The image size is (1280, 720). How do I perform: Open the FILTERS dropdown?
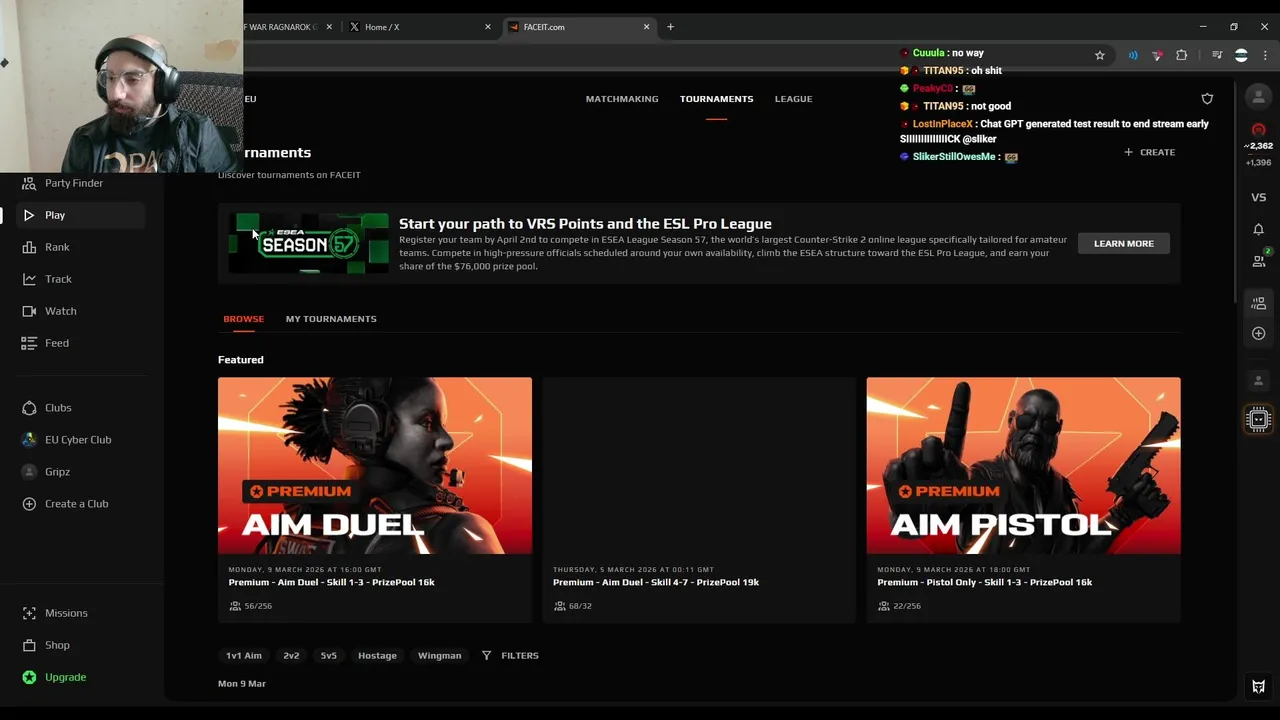pyautogui.click(x=510, y=656)
